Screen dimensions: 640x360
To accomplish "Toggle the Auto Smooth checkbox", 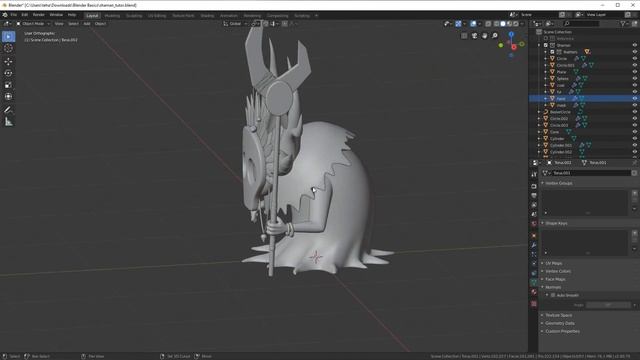I will (553, 295).
